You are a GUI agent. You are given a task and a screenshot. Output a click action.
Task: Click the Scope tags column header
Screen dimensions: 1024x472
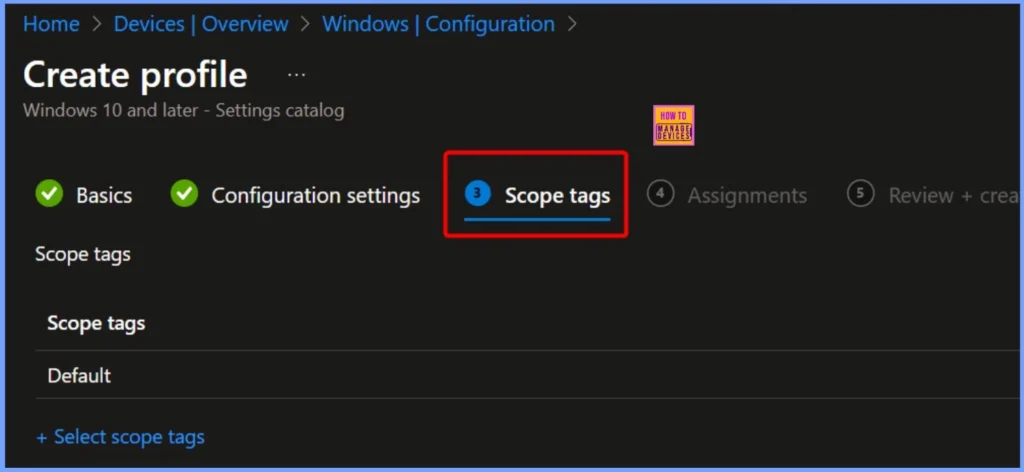(x=96, y=323)
